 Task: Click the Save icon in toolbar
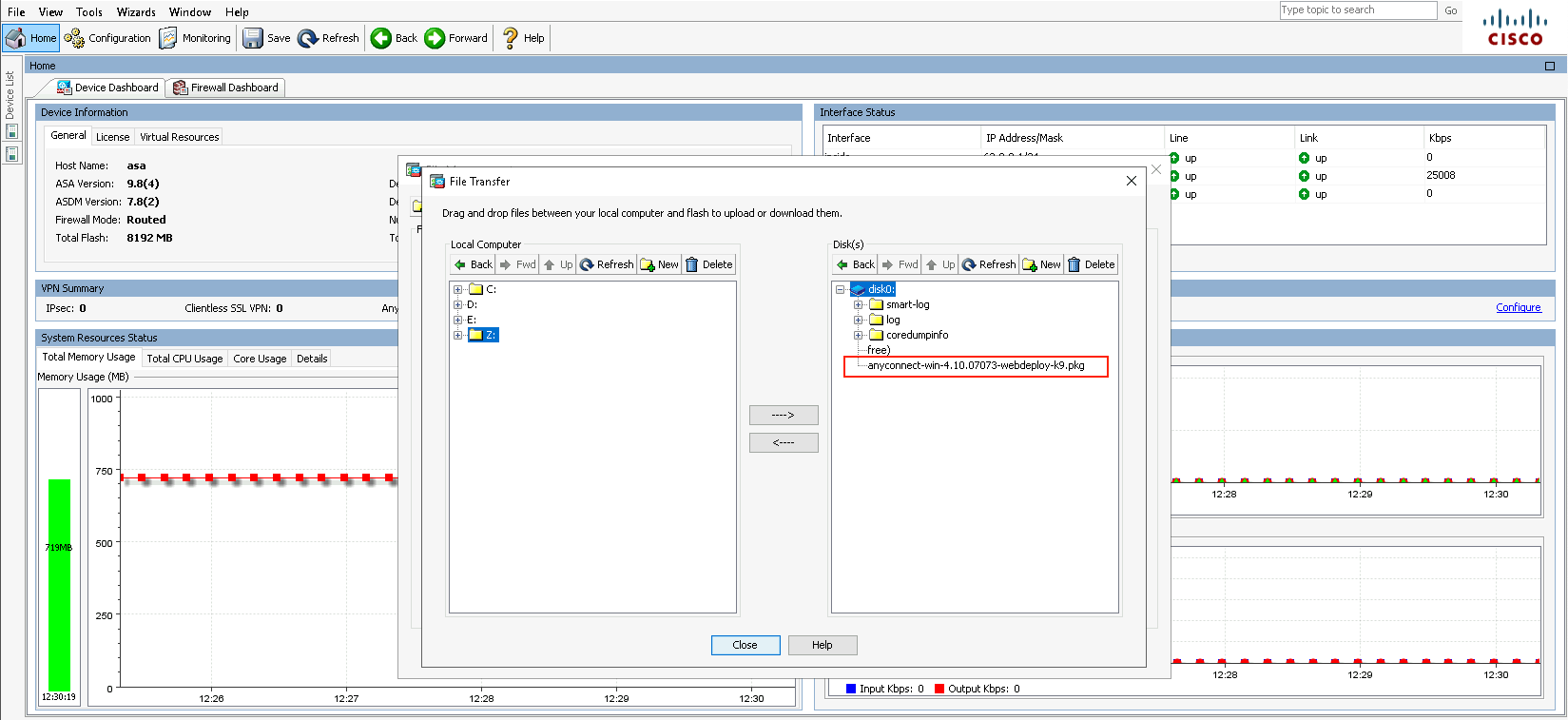point(253,38)
